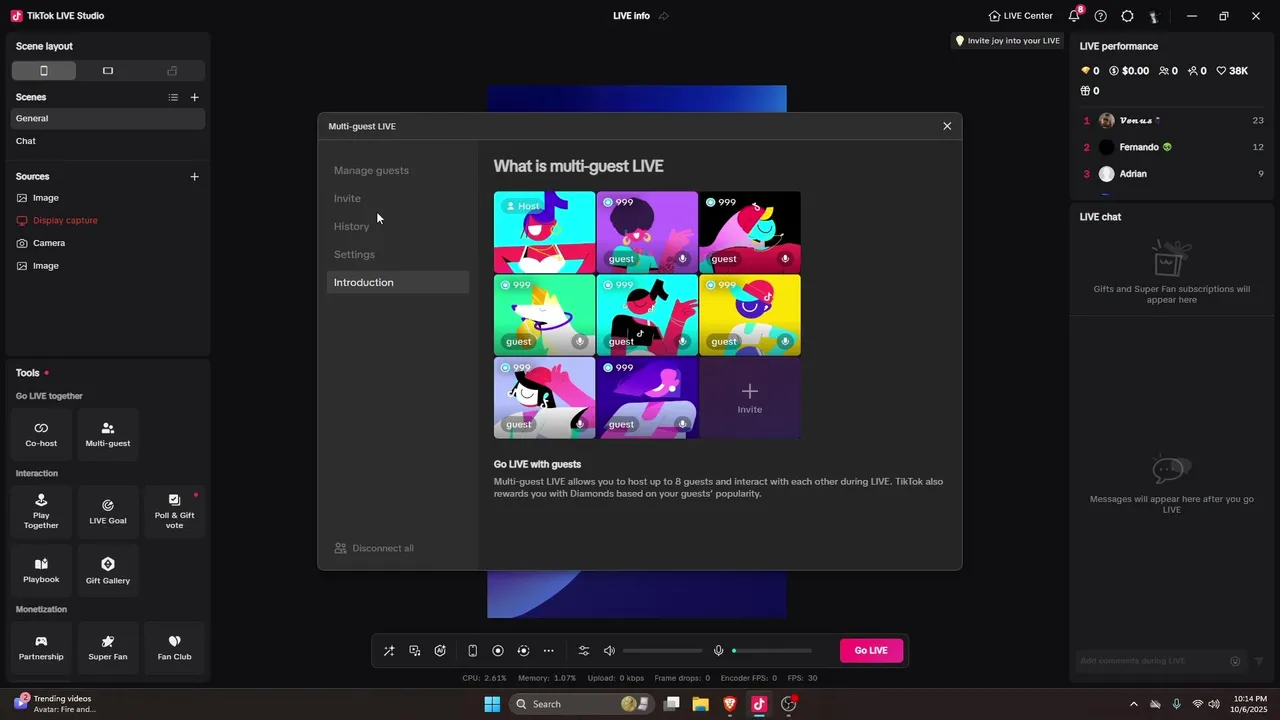Switch to Invite tab in dialog
This screenshot has height=720, width=1280.
tap(398, 198)
